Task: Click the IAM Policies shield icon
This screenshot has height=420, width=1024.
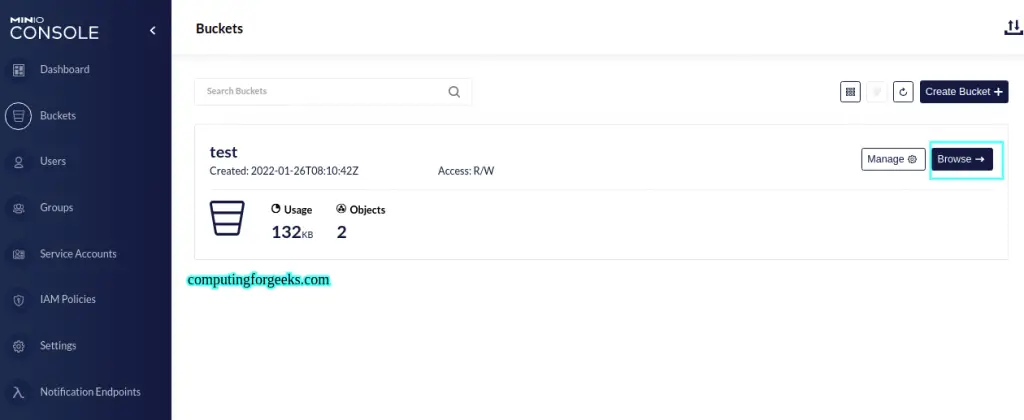Action: [18, 300]
